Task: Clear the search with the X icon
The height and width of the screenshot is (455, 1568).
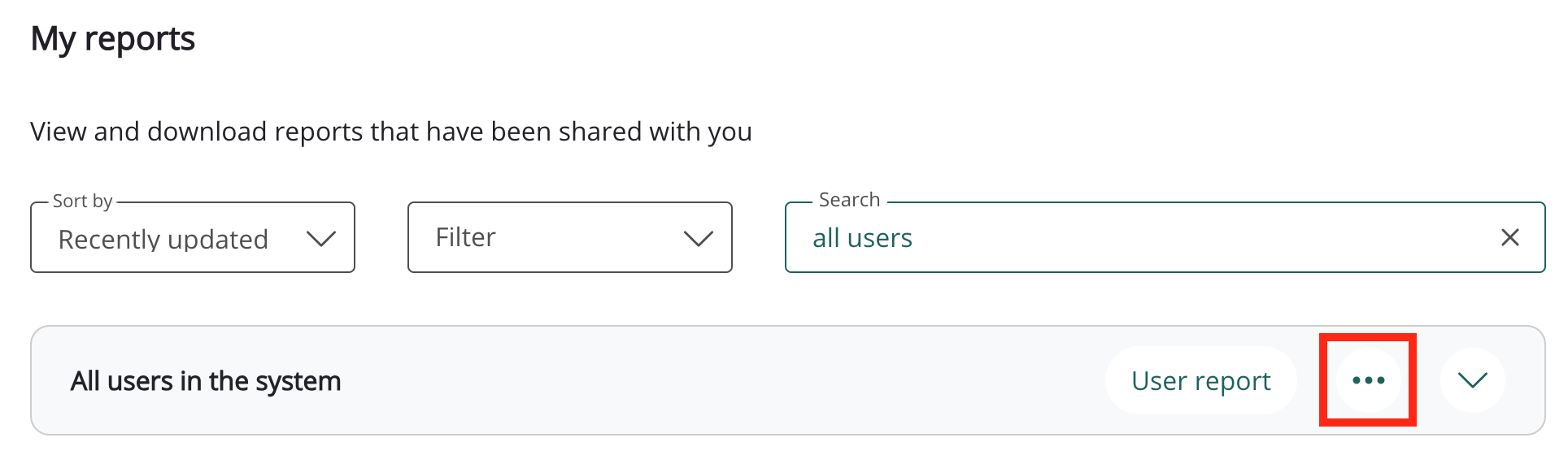Action: (x=1509, y=237)
